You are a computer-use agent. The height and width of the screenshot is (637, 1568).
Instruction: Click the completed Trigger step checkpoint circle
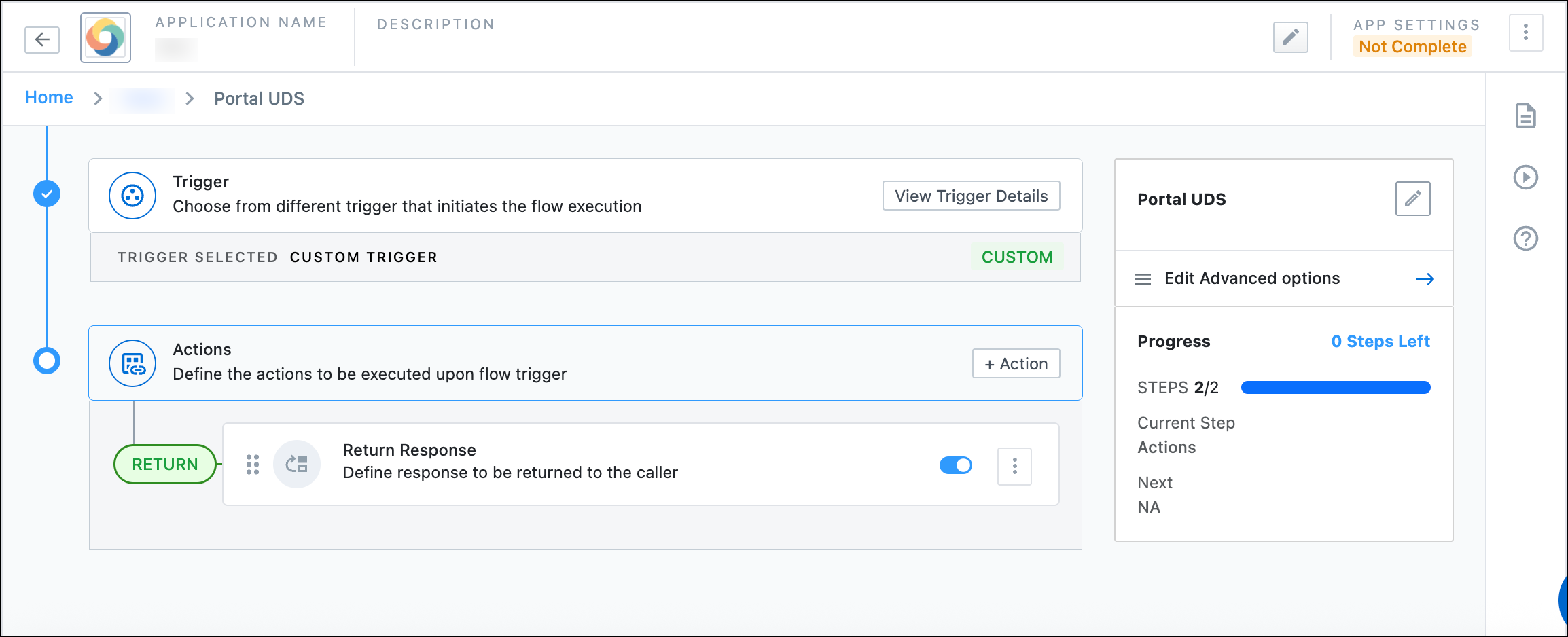click(x=46, y=194)
